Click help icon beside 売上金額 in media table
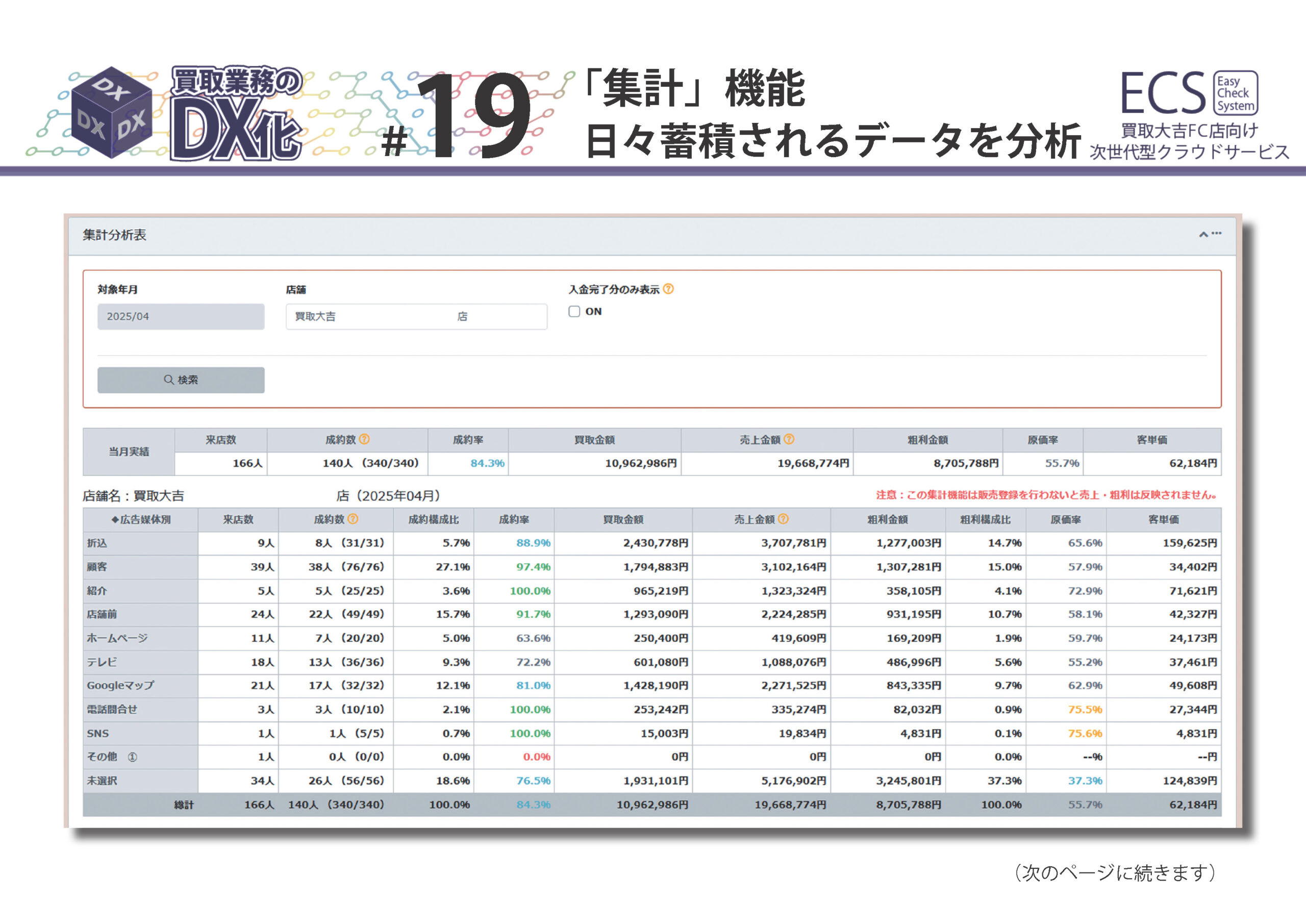1306x924 pixels. coord(783,519)
